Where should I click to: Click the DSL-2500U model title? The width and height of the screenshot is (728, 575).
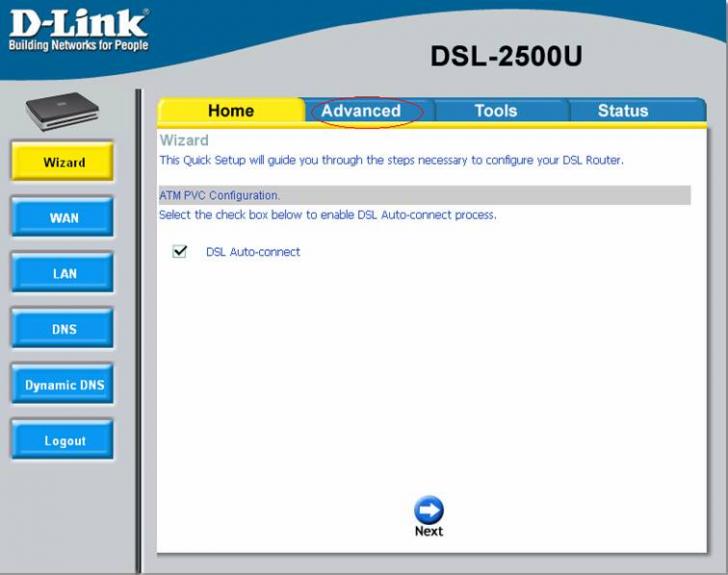coord(506,57)
